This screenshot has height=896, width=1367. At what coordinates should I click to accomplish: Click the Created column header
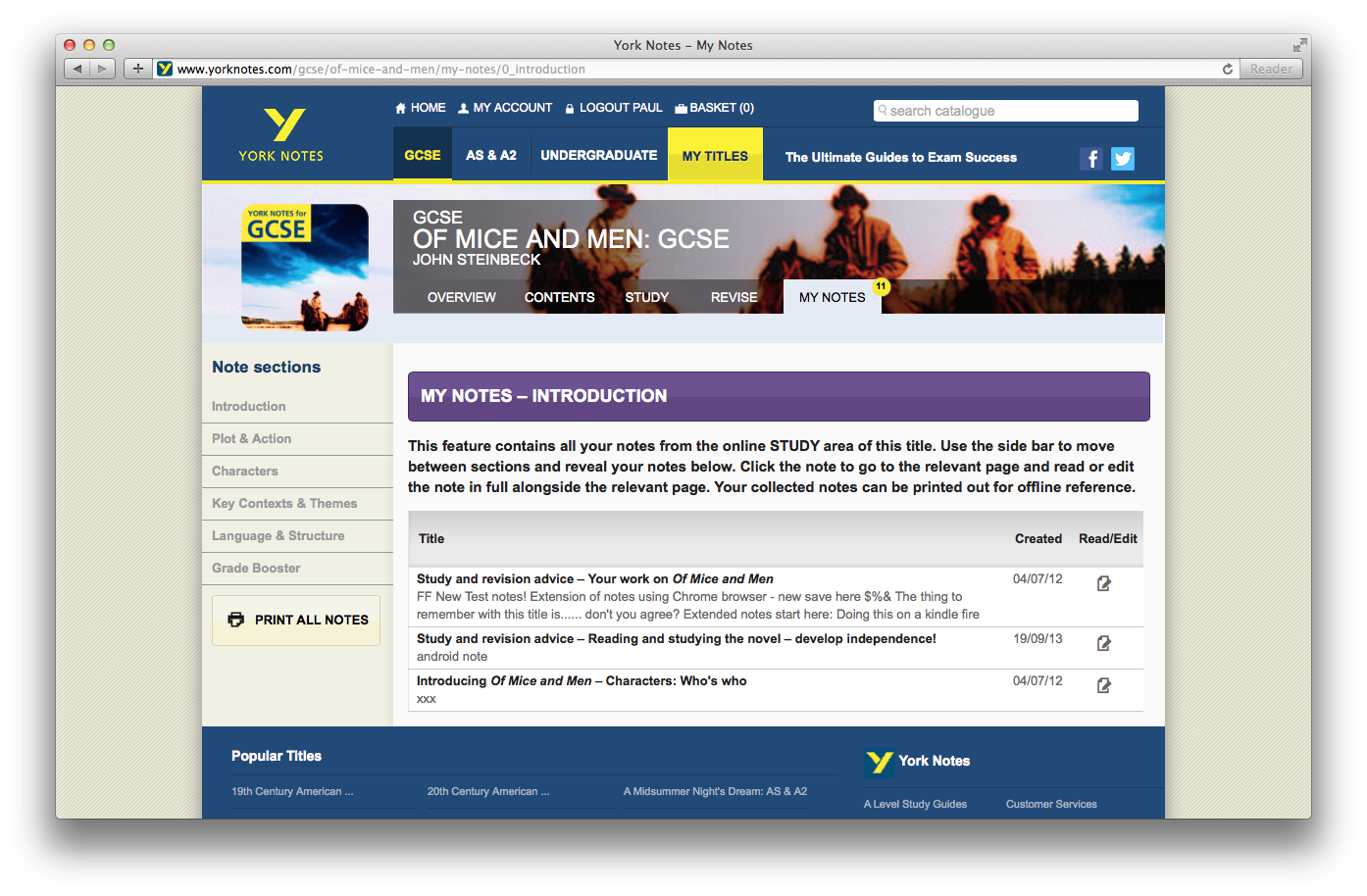click(1038, 539)
